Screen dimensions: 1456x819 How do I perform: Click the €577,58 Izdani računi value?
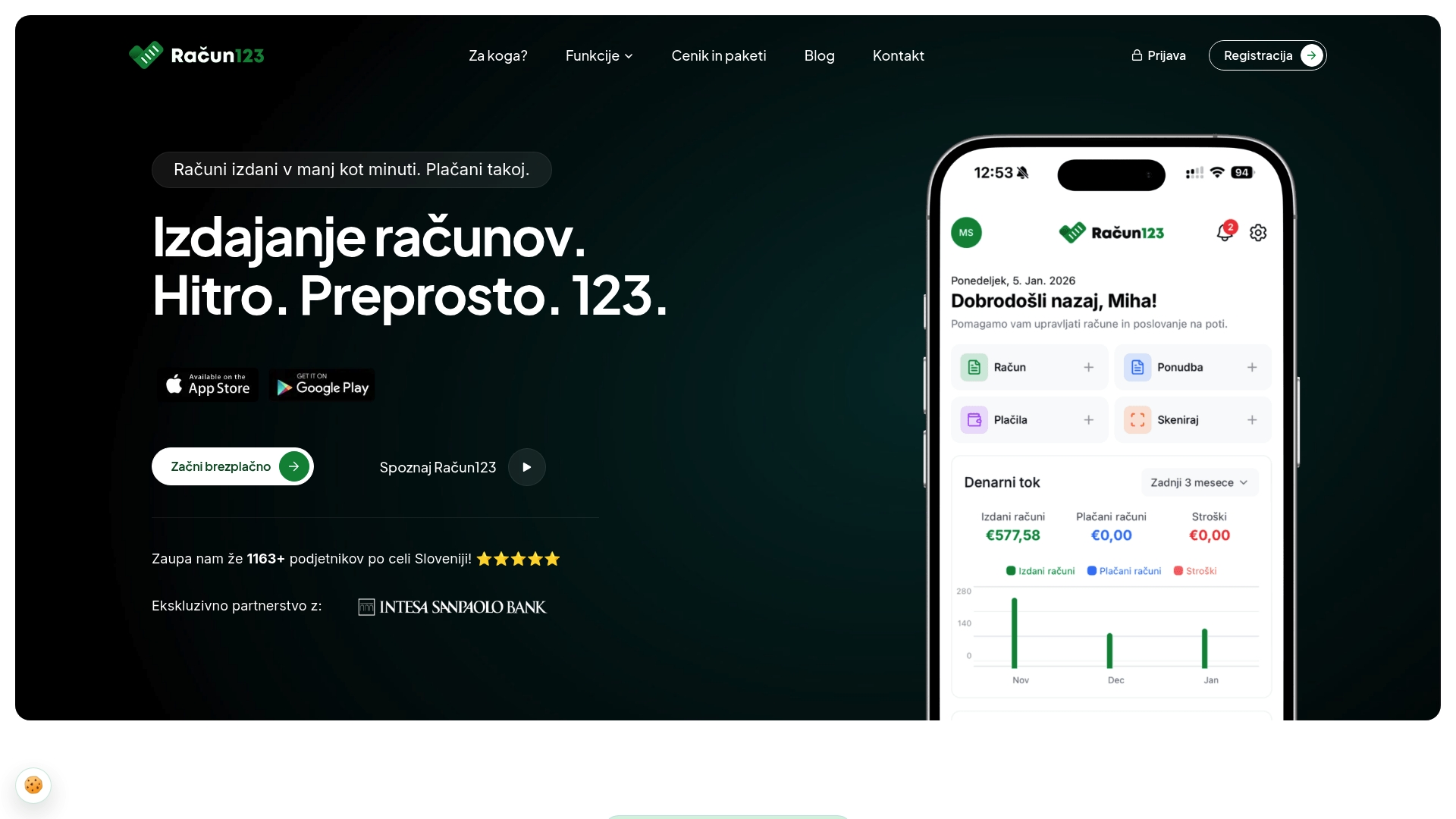click(x=1013, y=535)
